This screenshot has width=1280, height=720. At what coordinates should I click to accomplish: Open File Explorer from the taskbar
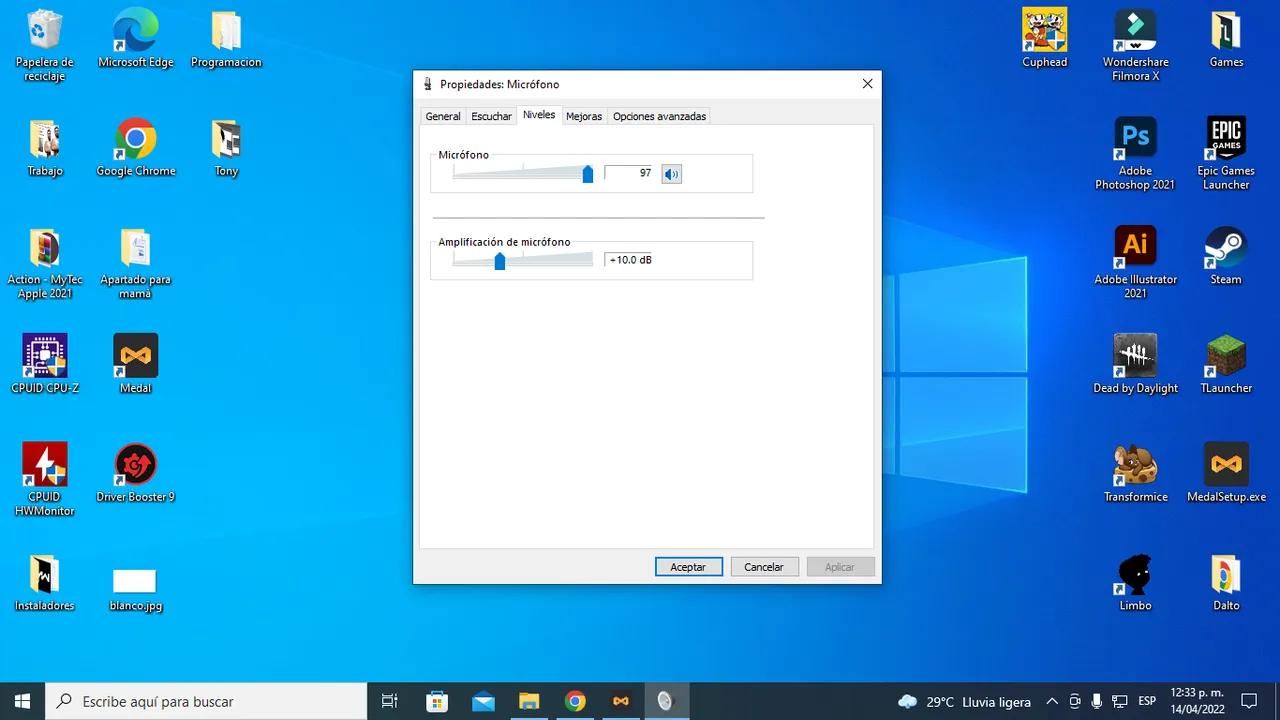pyautogui.click(x=529, y=701)
